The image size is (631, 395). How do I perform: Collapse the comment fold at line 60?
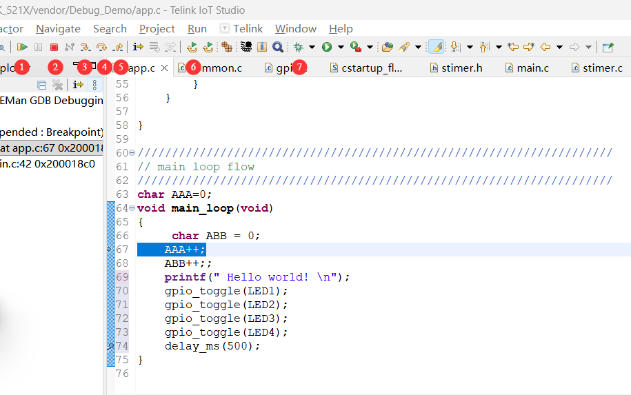132,152
